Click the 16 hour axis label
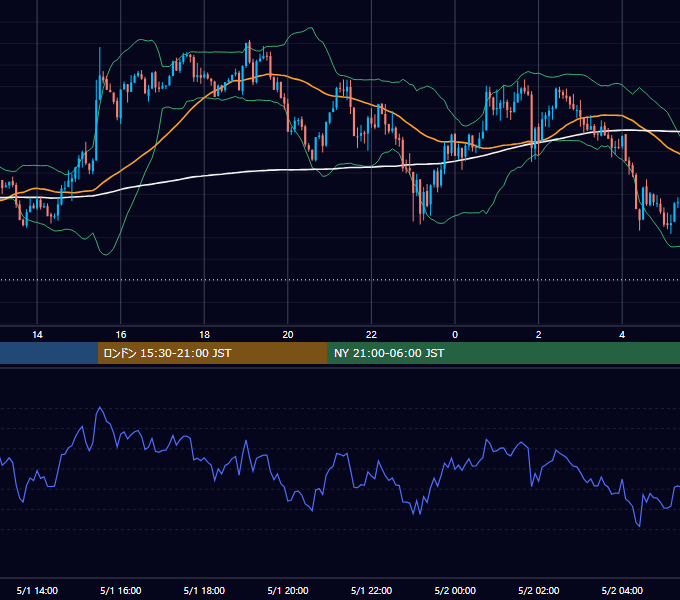680x600 pixels. 121,335
